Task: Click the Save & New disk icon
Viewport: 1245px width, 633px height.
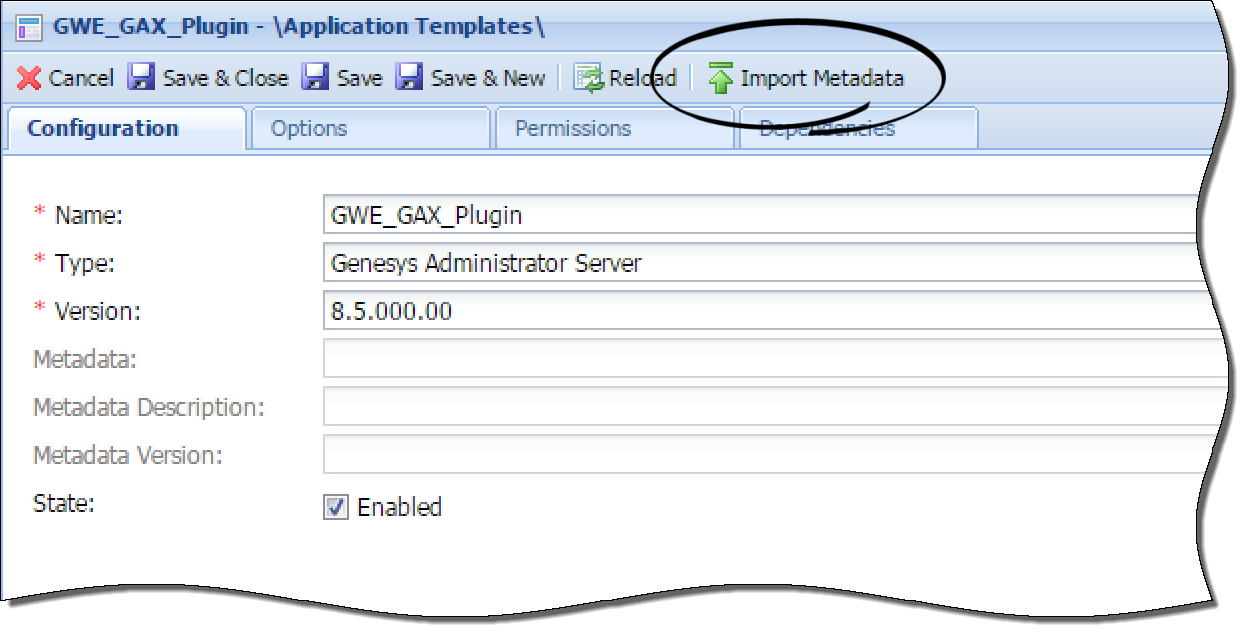Action: pyautogui.click(x=409, y=77)
